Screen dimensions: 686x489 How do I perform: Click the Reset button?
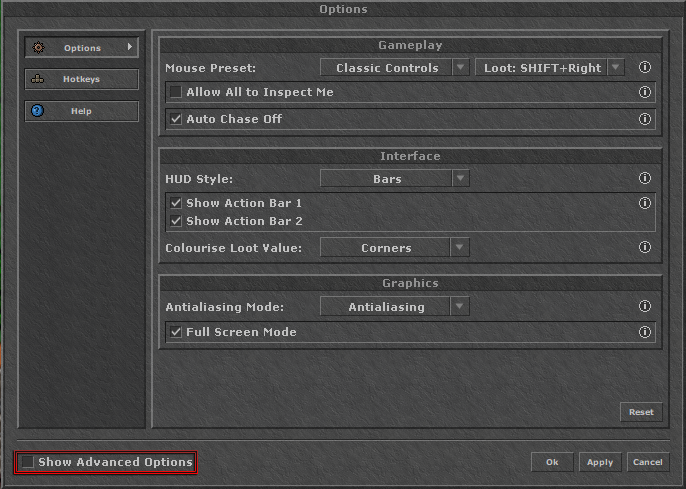pos(641,412)
